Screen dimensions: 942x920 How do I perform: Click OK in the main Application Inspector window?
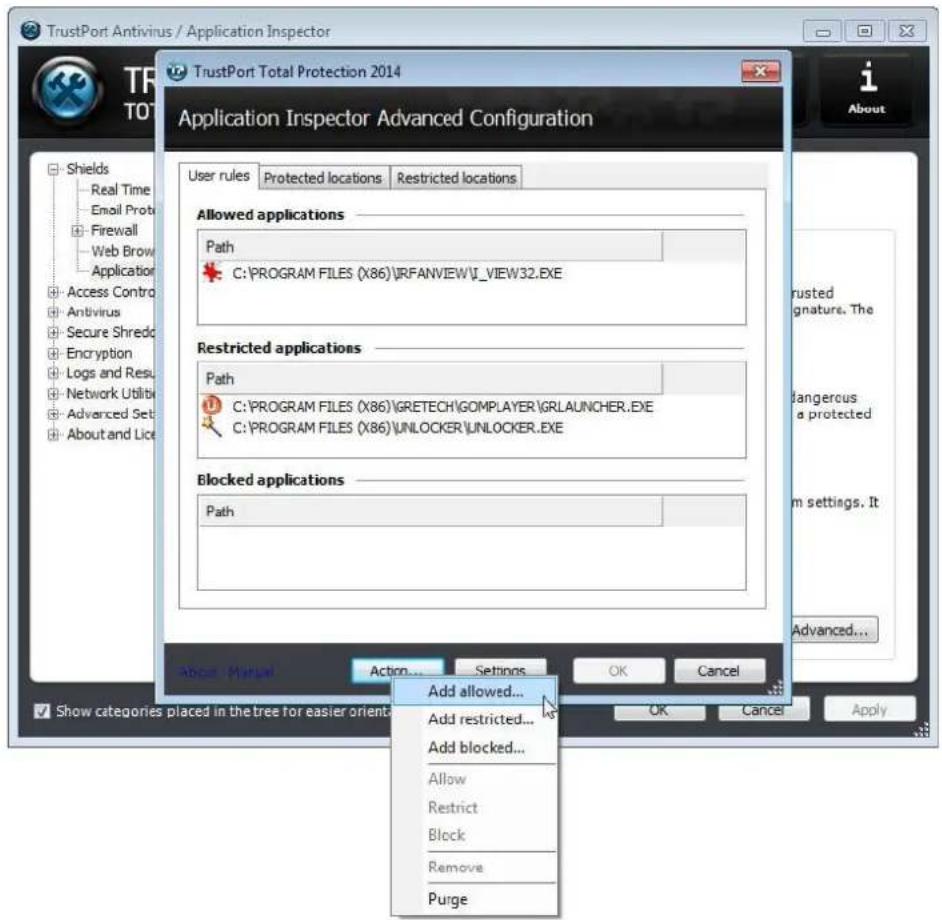point(659,711)
